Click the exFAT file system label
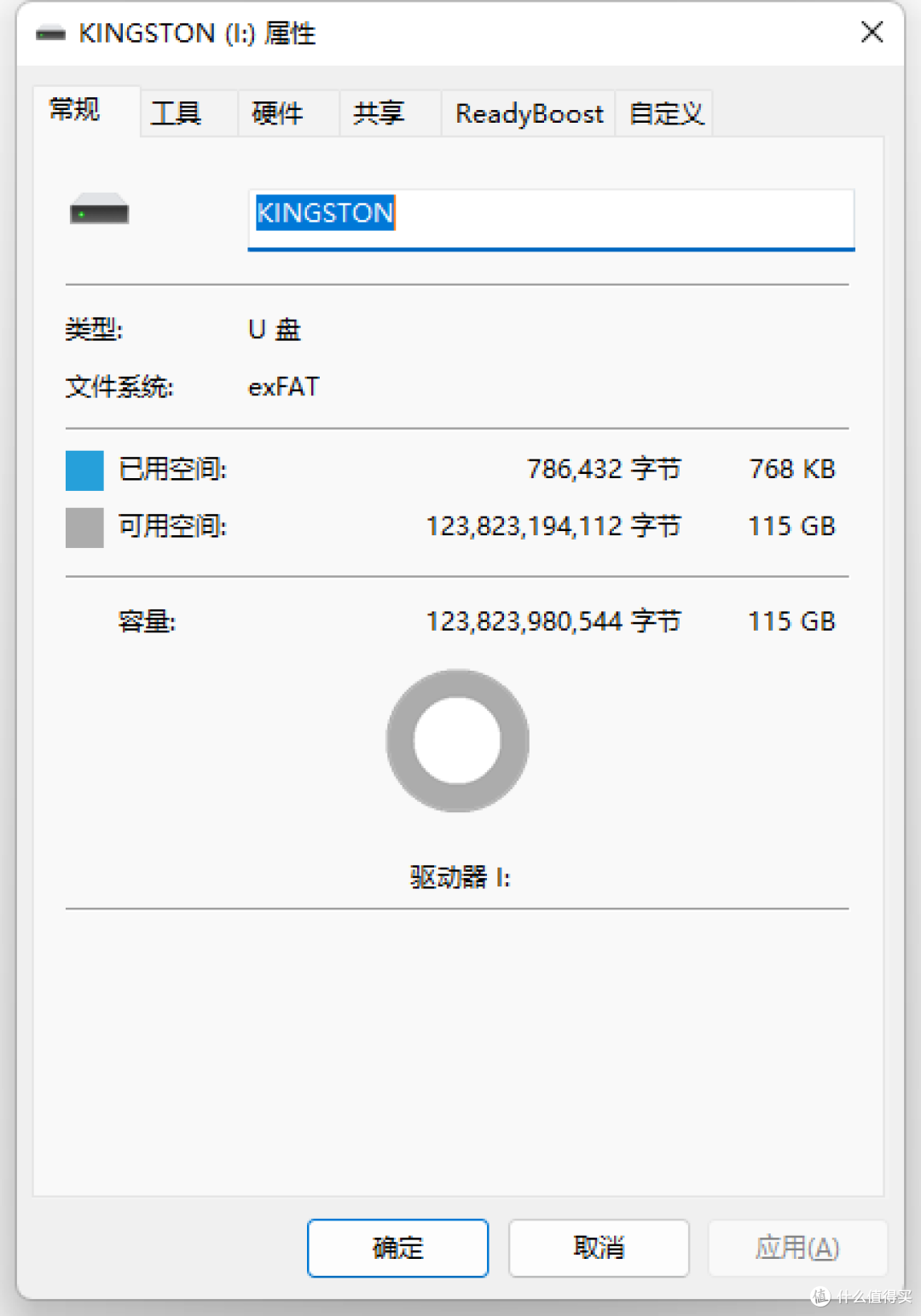921x1316 pixels. point(283,386)
